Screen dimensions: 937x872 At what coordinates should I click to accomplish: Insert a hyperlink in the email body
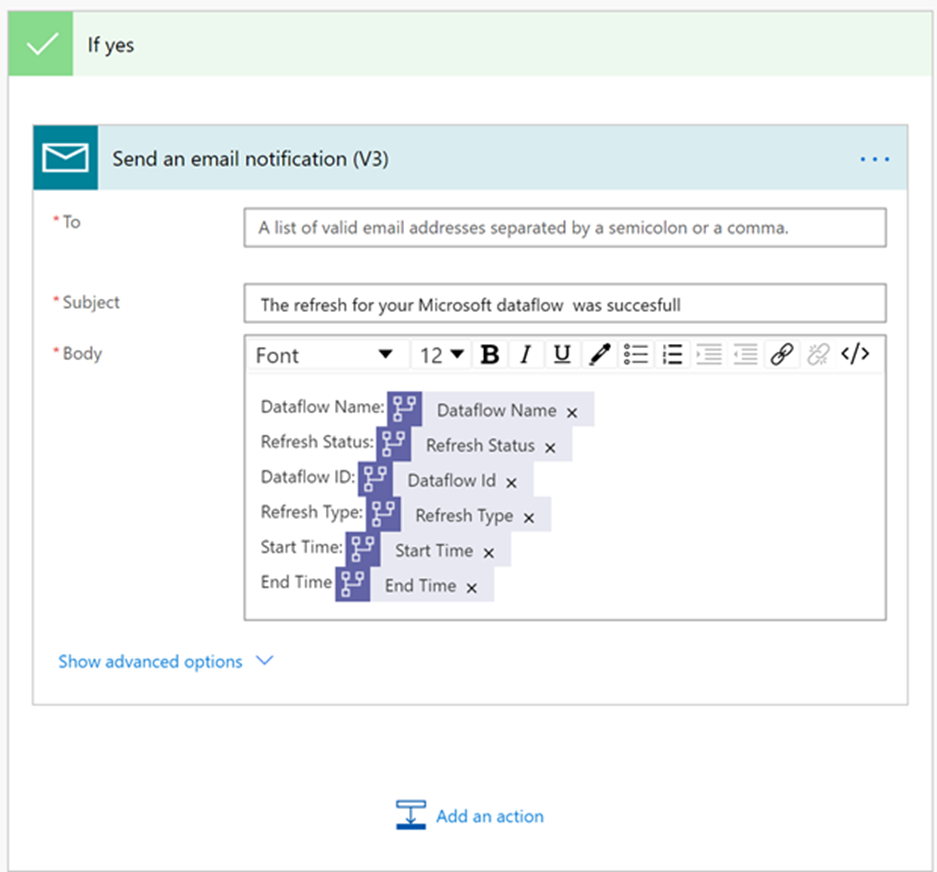click(781, 354)
